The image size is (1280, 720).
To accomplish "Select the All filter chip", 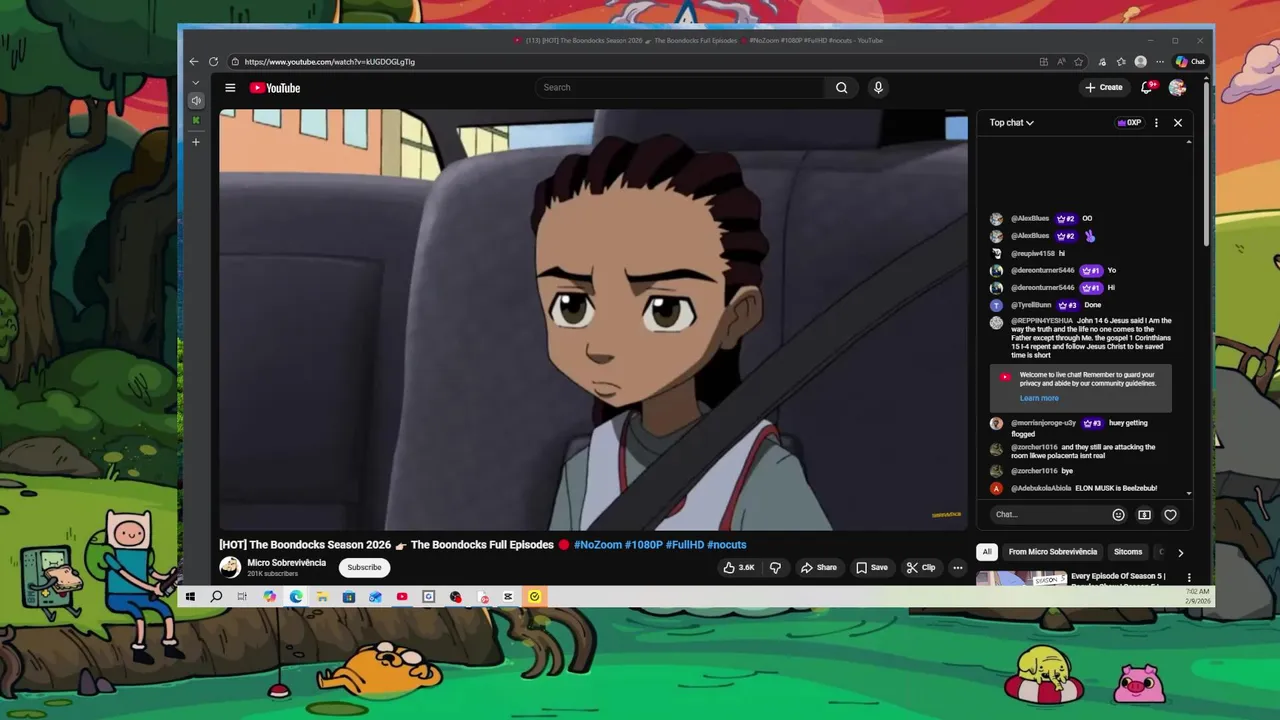I will [987, 552].
